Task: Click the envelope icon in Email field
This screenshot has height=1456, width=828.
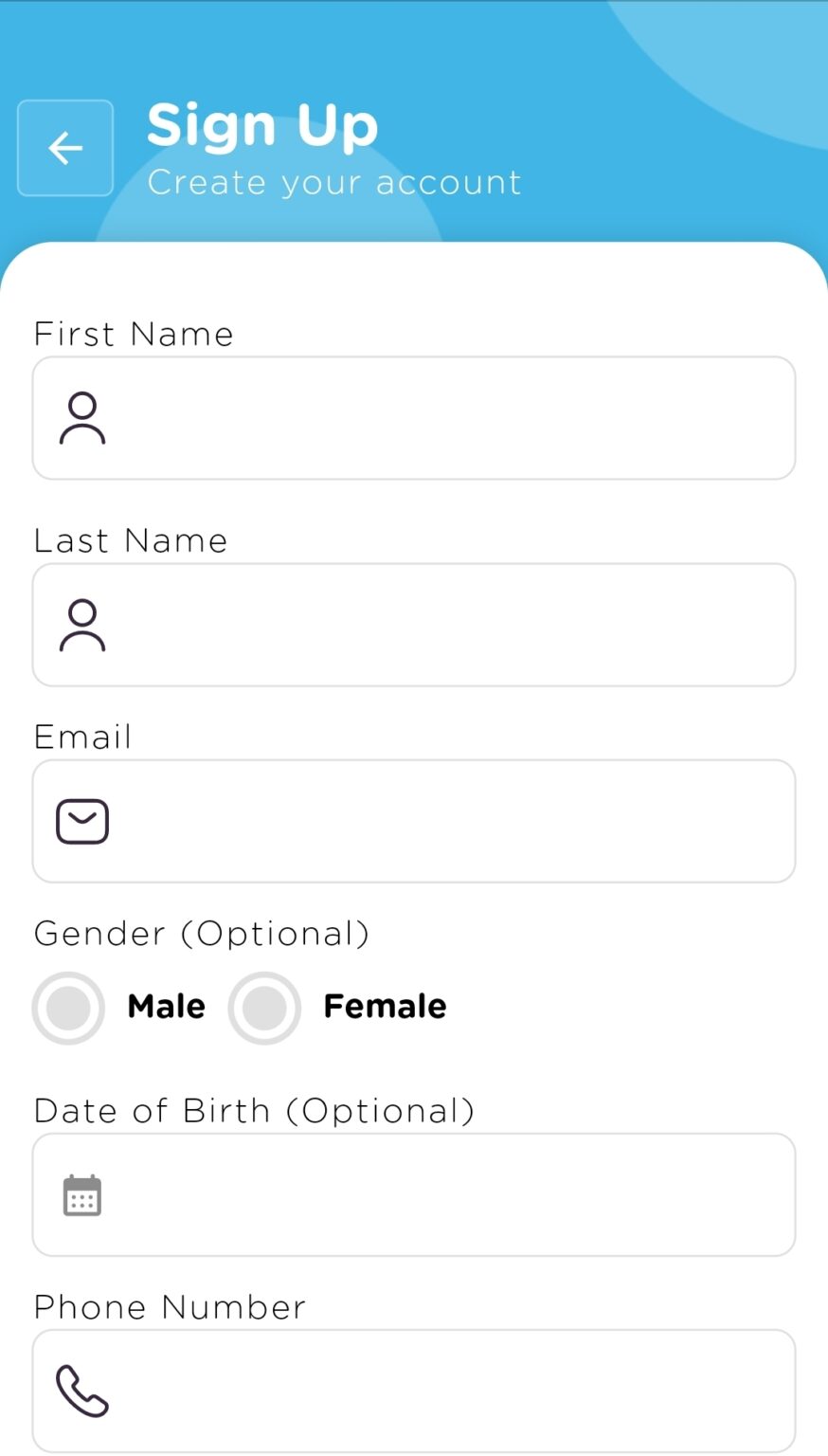Action: (82, 821)
